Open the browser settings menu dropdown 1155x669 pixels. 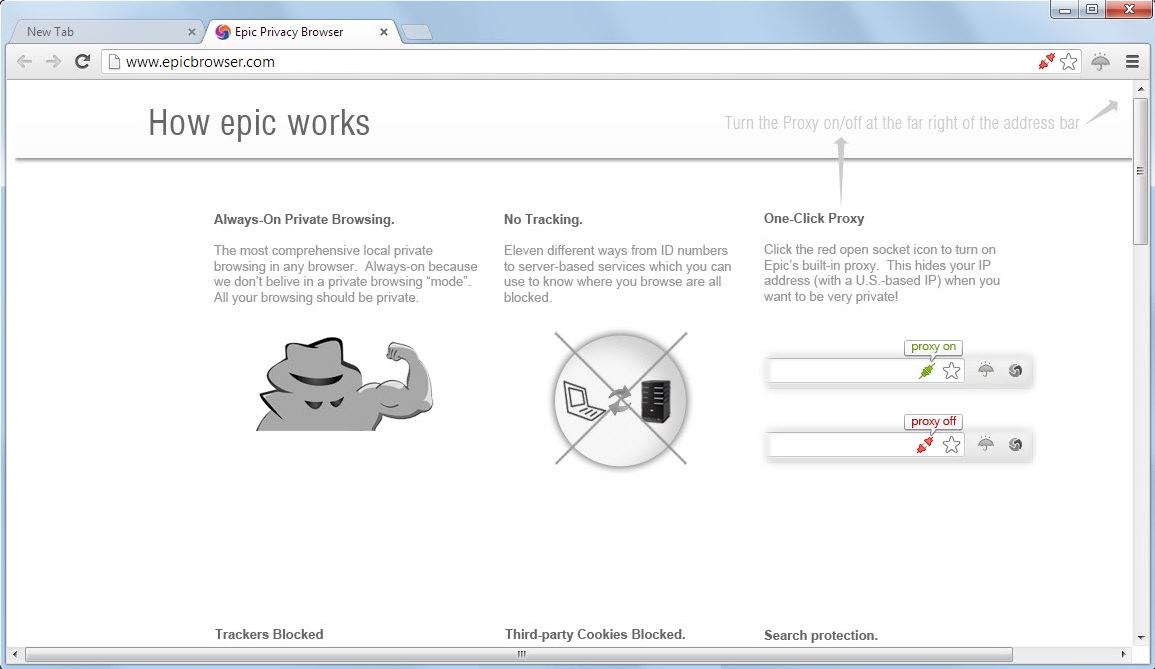[1133, 61]
